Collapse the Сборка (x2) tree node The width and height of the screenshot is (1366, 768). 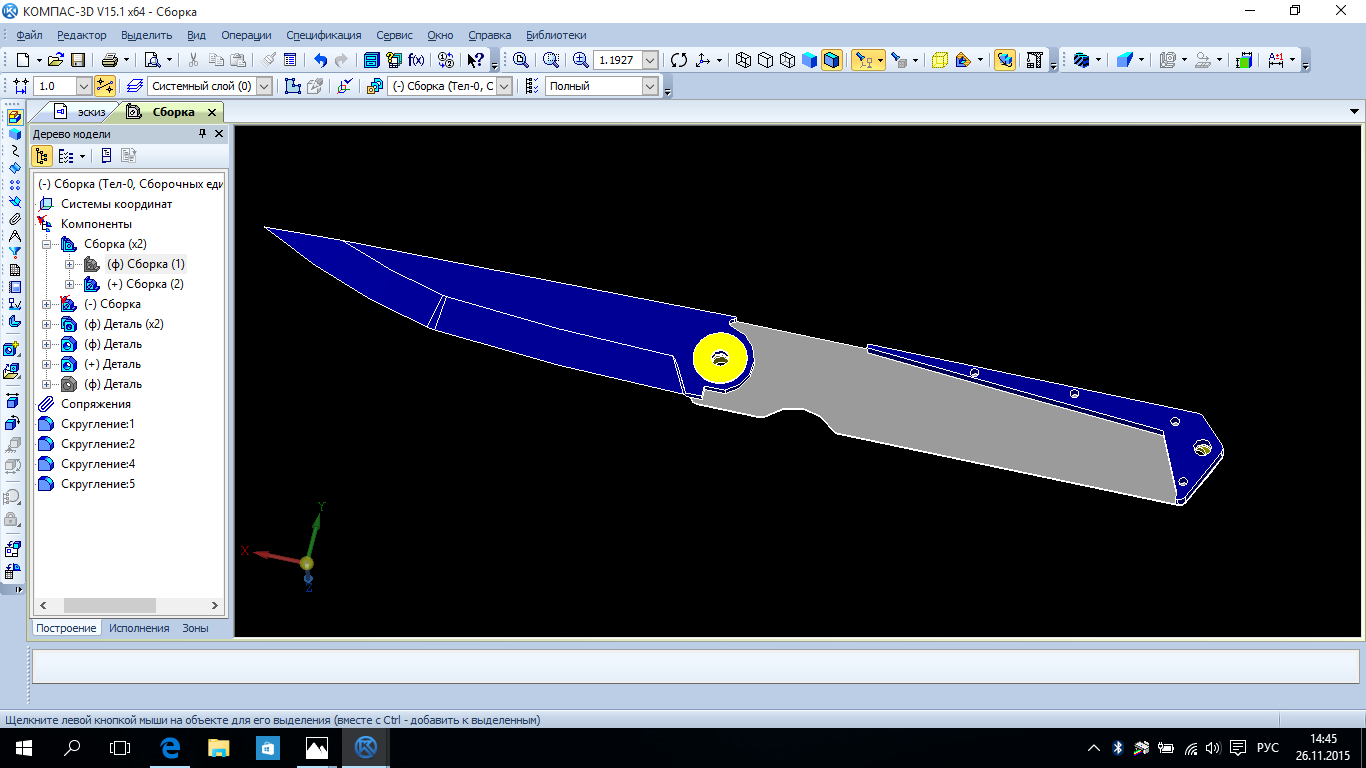46,244
